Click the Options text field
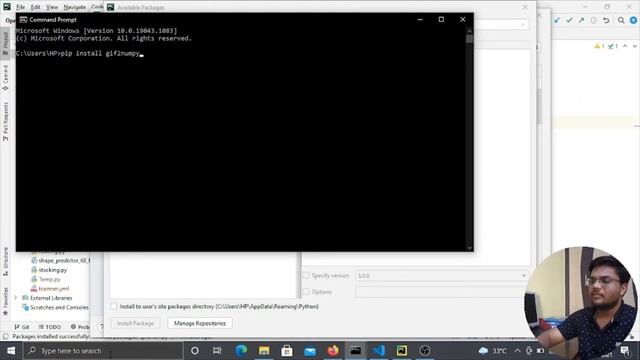The width and height of the screenshot is (640, 360). (x=442, y=292)
